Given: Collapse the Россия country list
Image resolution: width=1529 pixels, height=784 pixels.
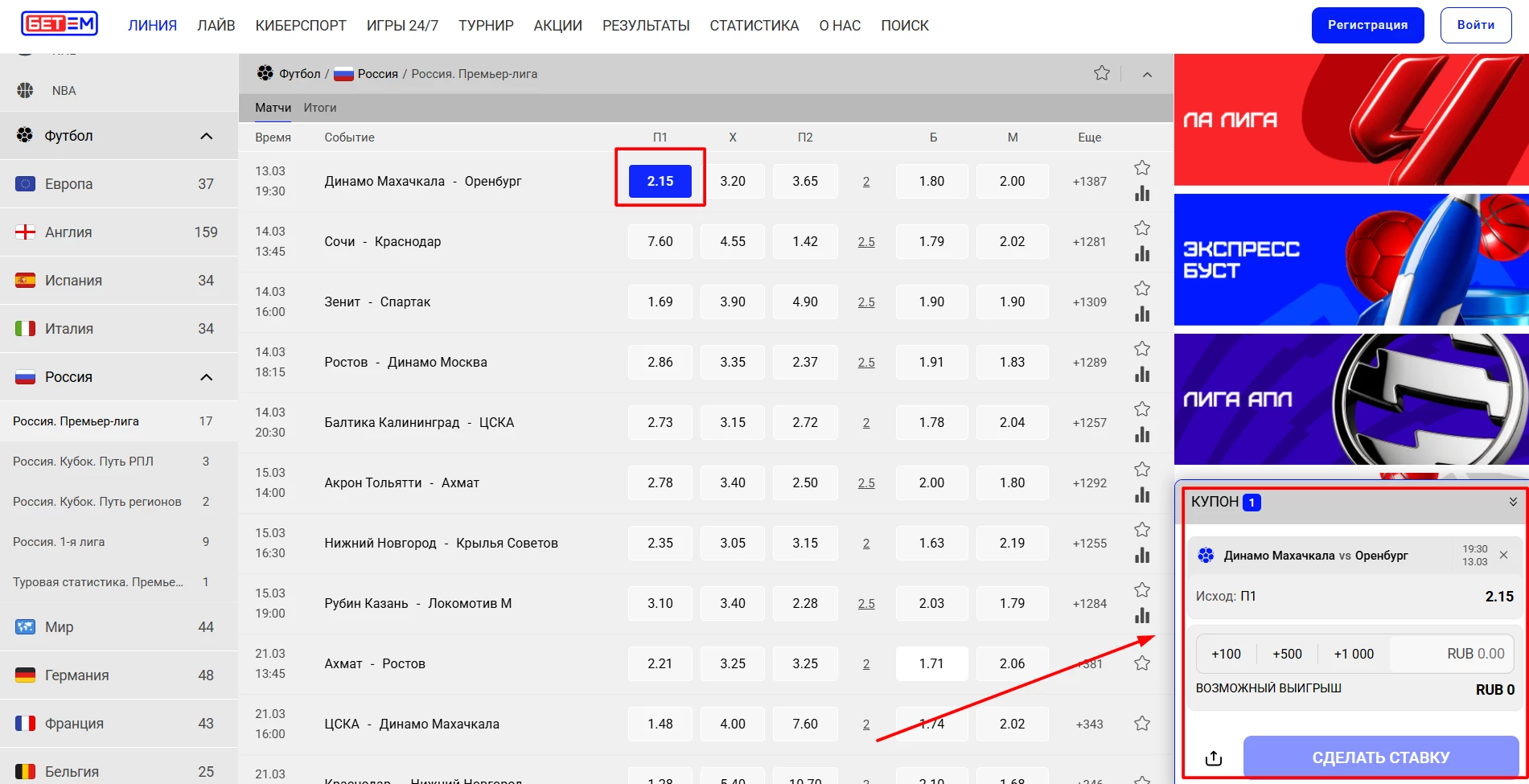Looking at the screenshot, I should click(206, 377).
